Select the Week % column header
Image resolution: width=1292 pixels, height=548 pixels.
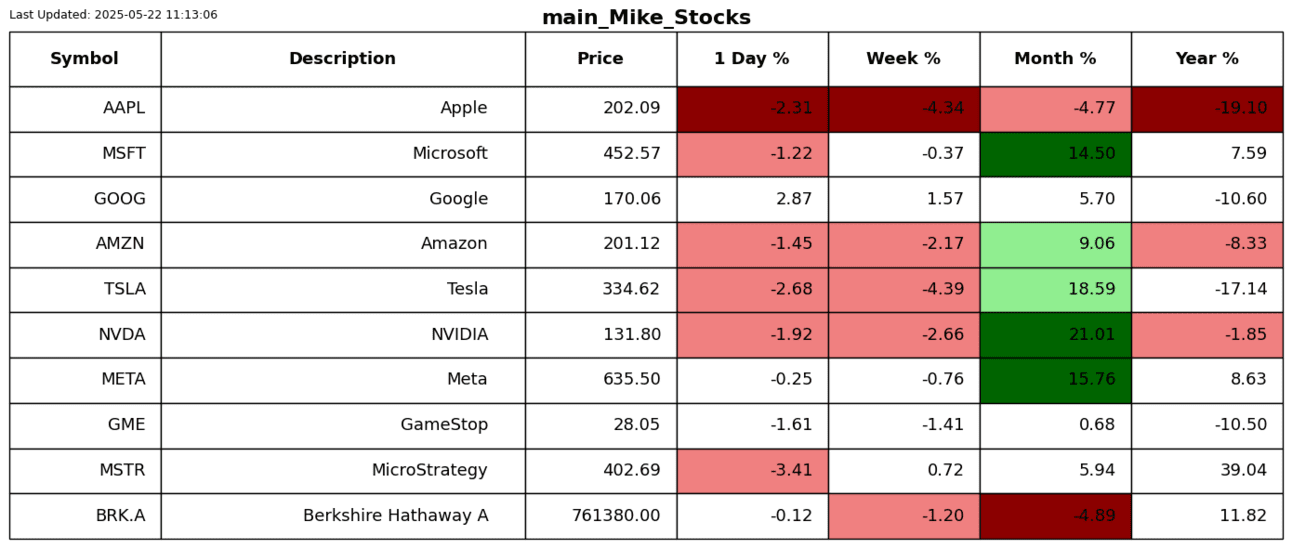903,59
